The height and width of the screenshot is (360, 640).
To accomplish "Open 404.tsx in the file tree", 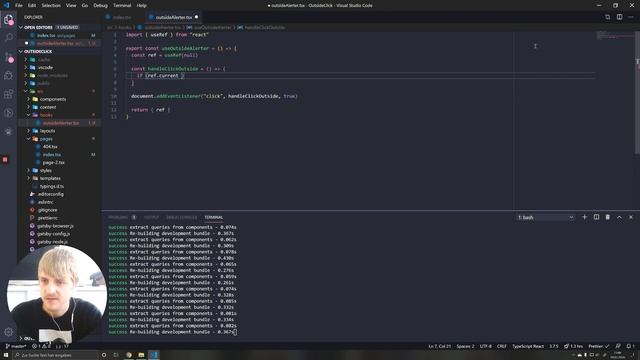I will click(50, 147).
